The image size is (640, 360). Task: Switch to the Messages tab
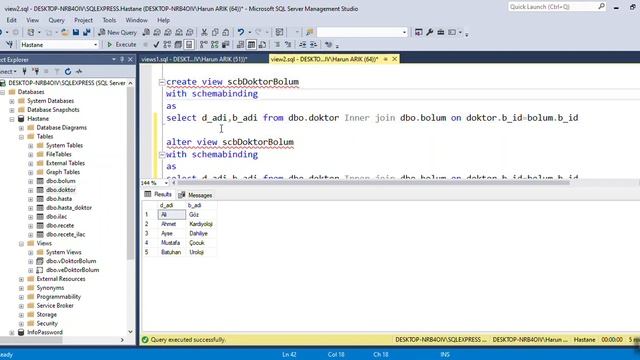[196, 195]
